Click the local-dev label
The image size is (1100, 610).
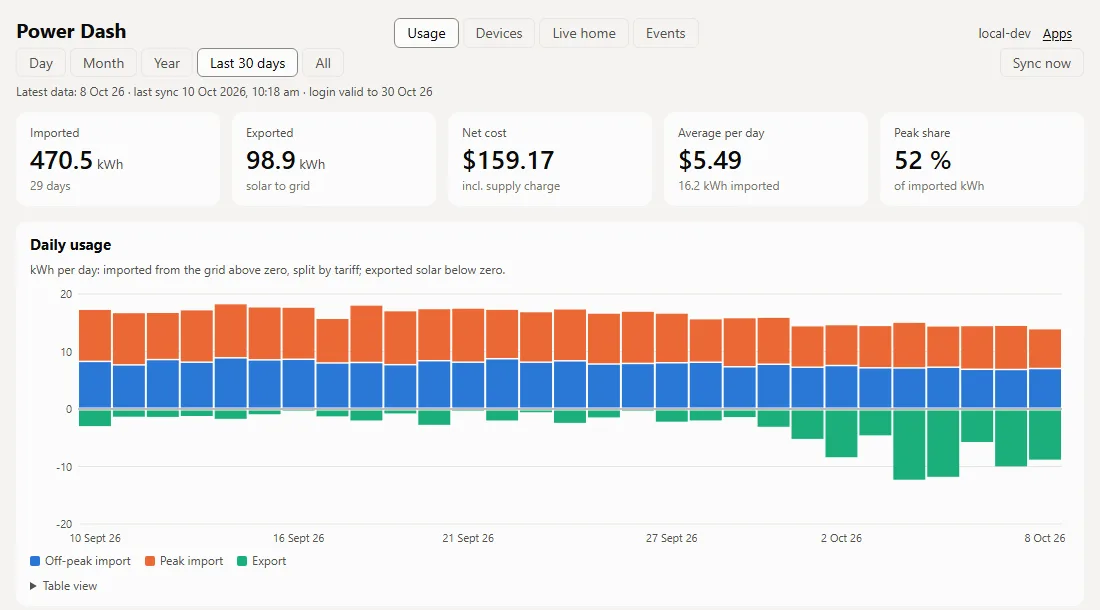tap(1004, 34)
